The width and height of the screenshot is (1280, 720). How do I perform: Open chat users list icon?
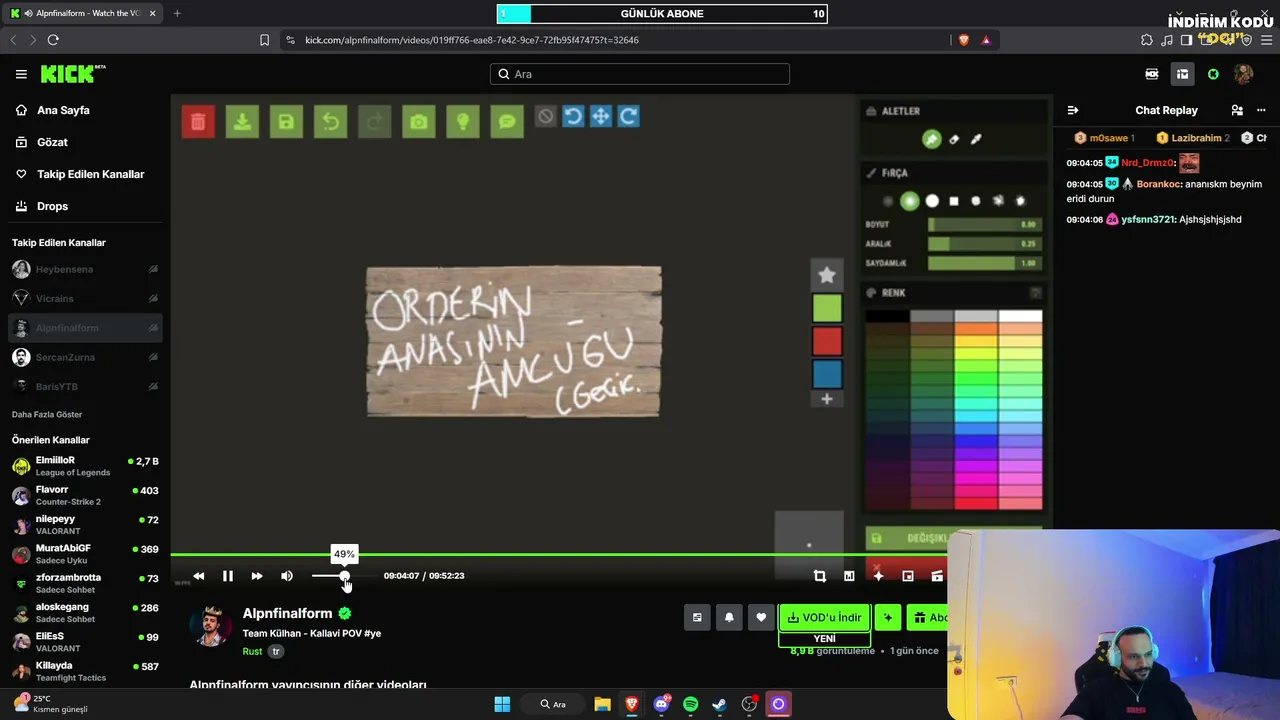click(1237, 110)
